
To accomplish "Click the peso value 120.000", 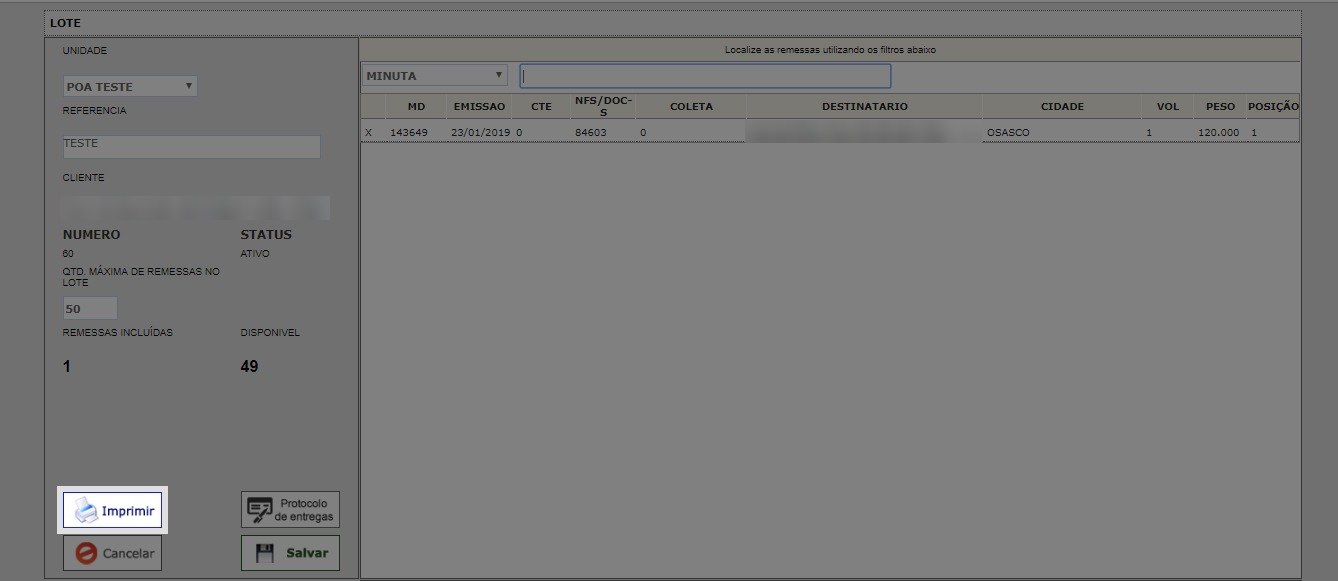I will click(x=1218, y=132).
